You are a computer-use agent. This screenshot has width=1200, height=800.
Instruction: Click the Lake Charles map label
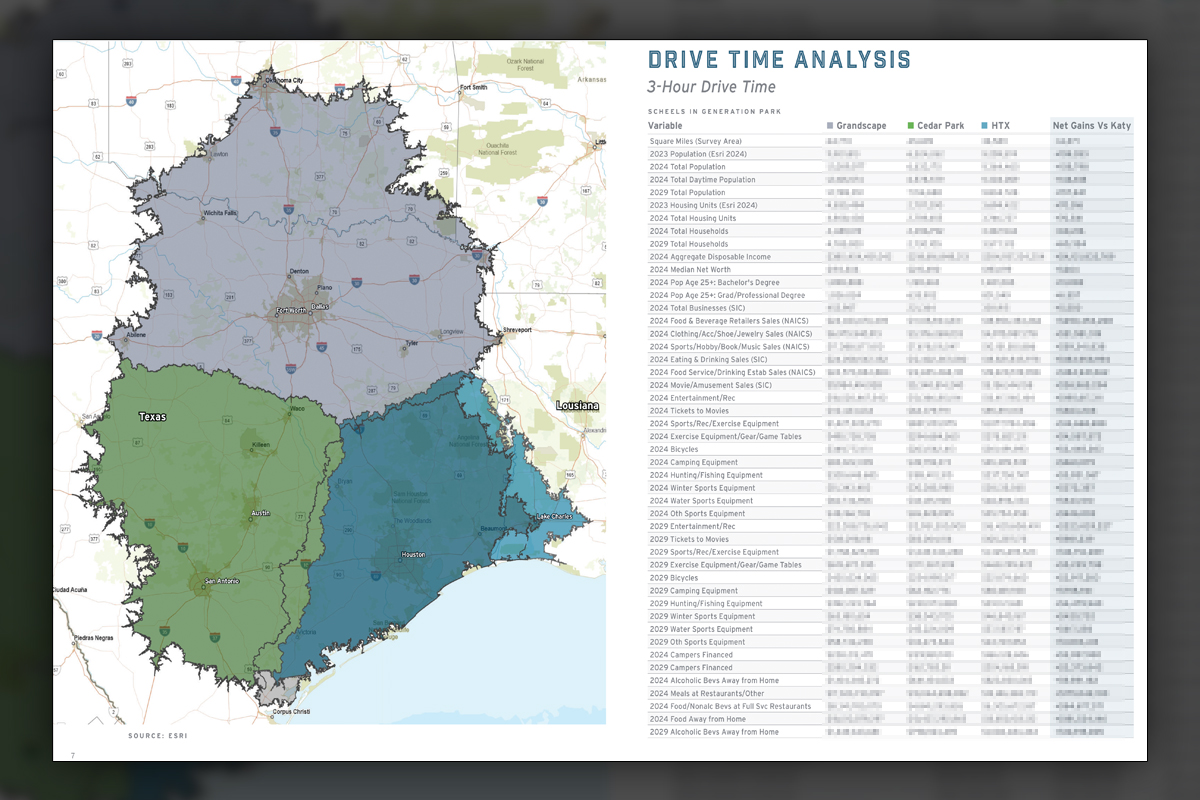557,517
